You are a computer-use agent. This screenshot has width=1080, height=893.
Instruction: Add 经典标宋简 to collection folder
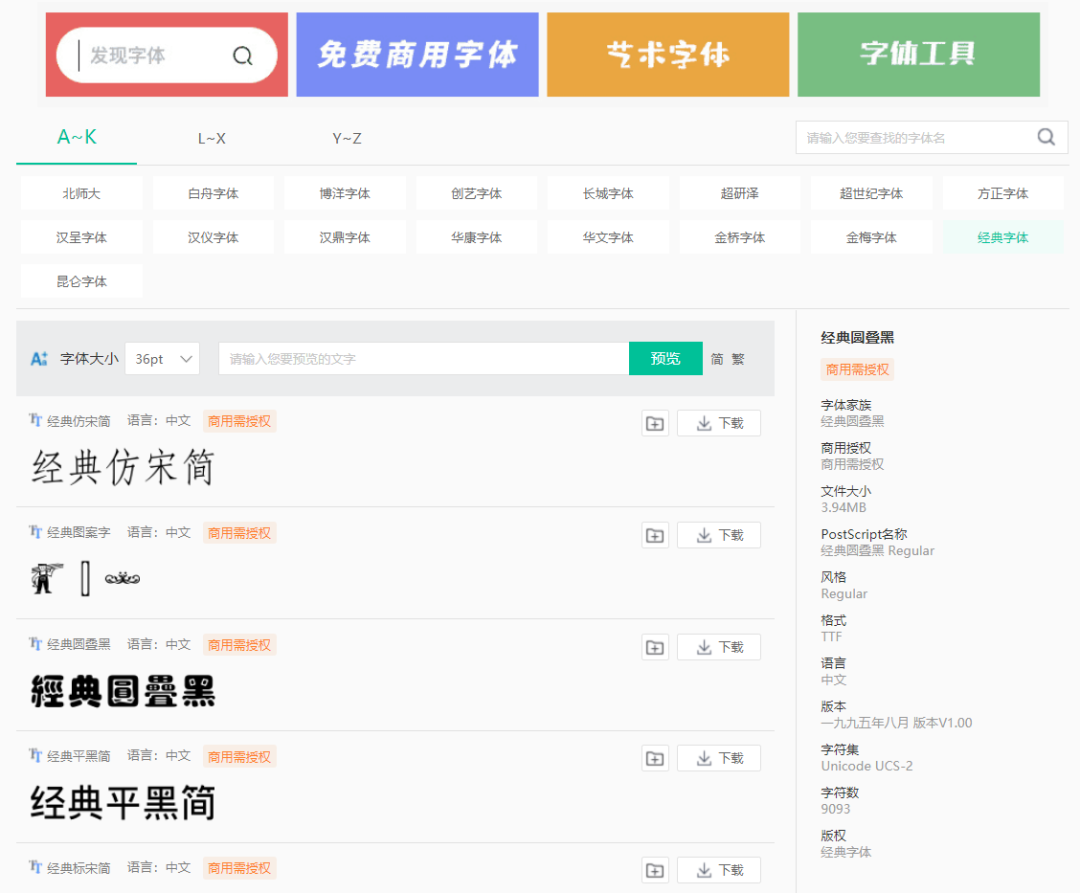tap(655, 870)
